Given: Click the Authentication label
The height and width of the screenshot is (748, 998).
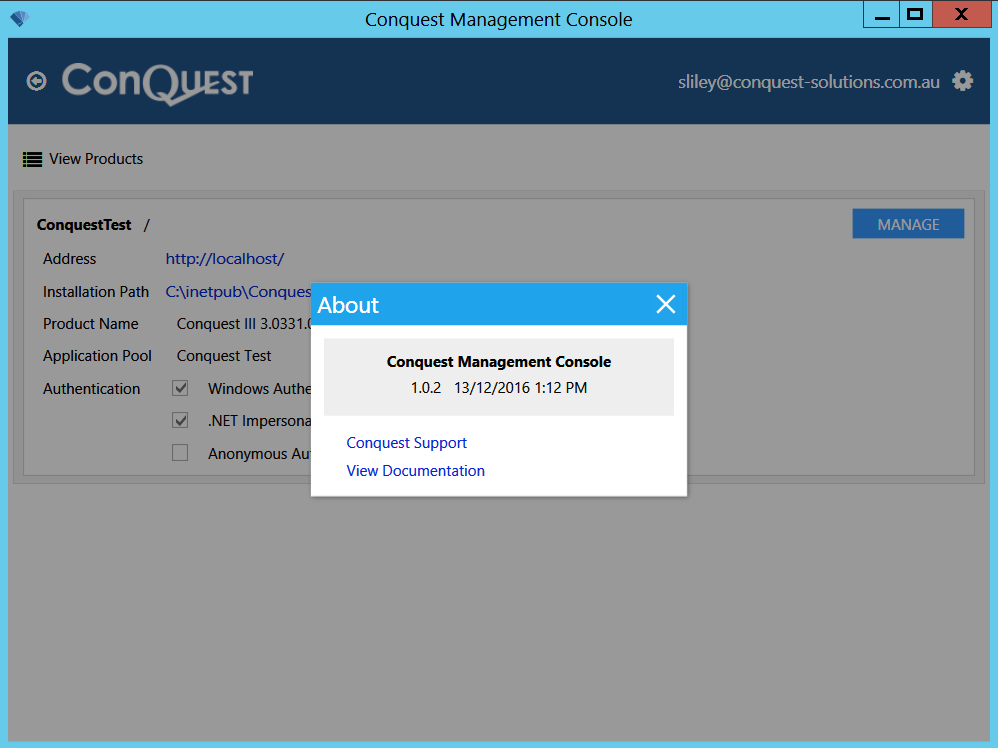Looking at the screenshot, I should coord(92,388).
